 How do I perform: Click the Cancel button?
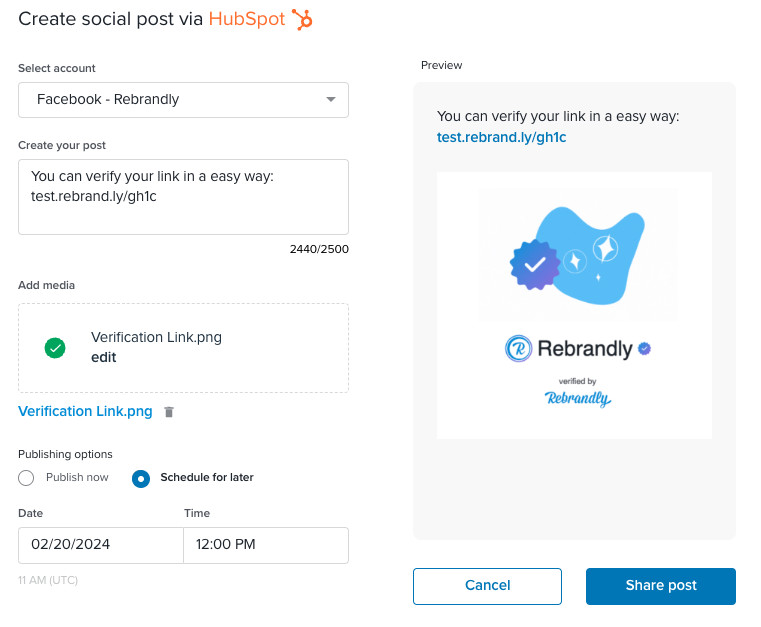click(487, 586)
